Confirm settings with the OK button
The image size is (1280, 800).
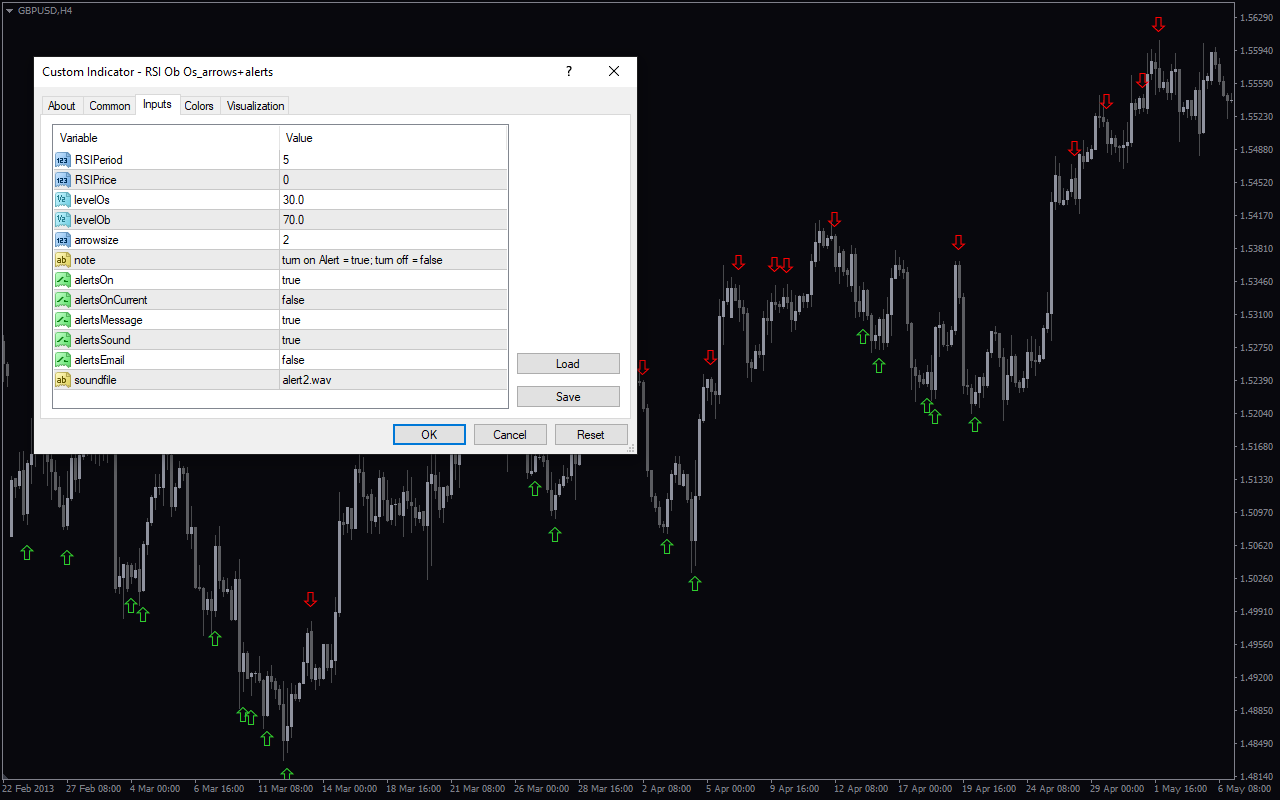[x=429, y=435]
